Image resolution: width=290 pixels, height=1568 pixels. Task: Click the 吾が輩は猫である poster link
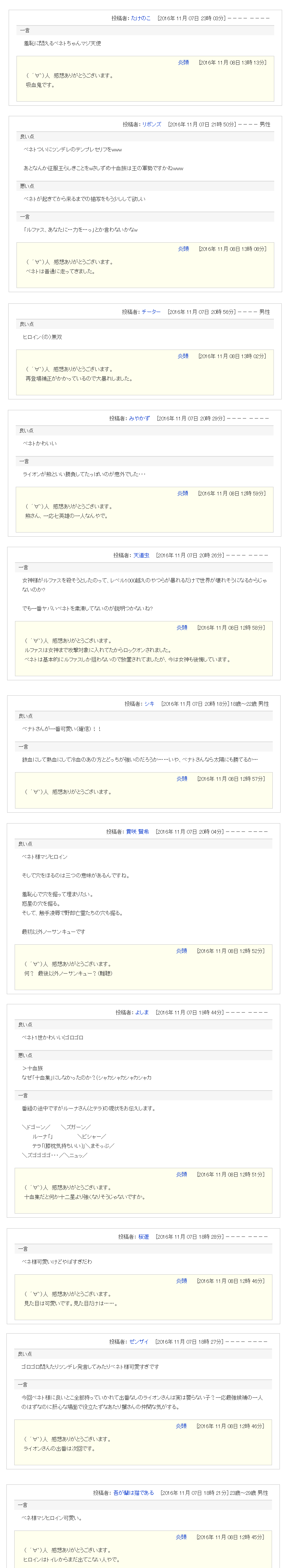[134, 1493]
